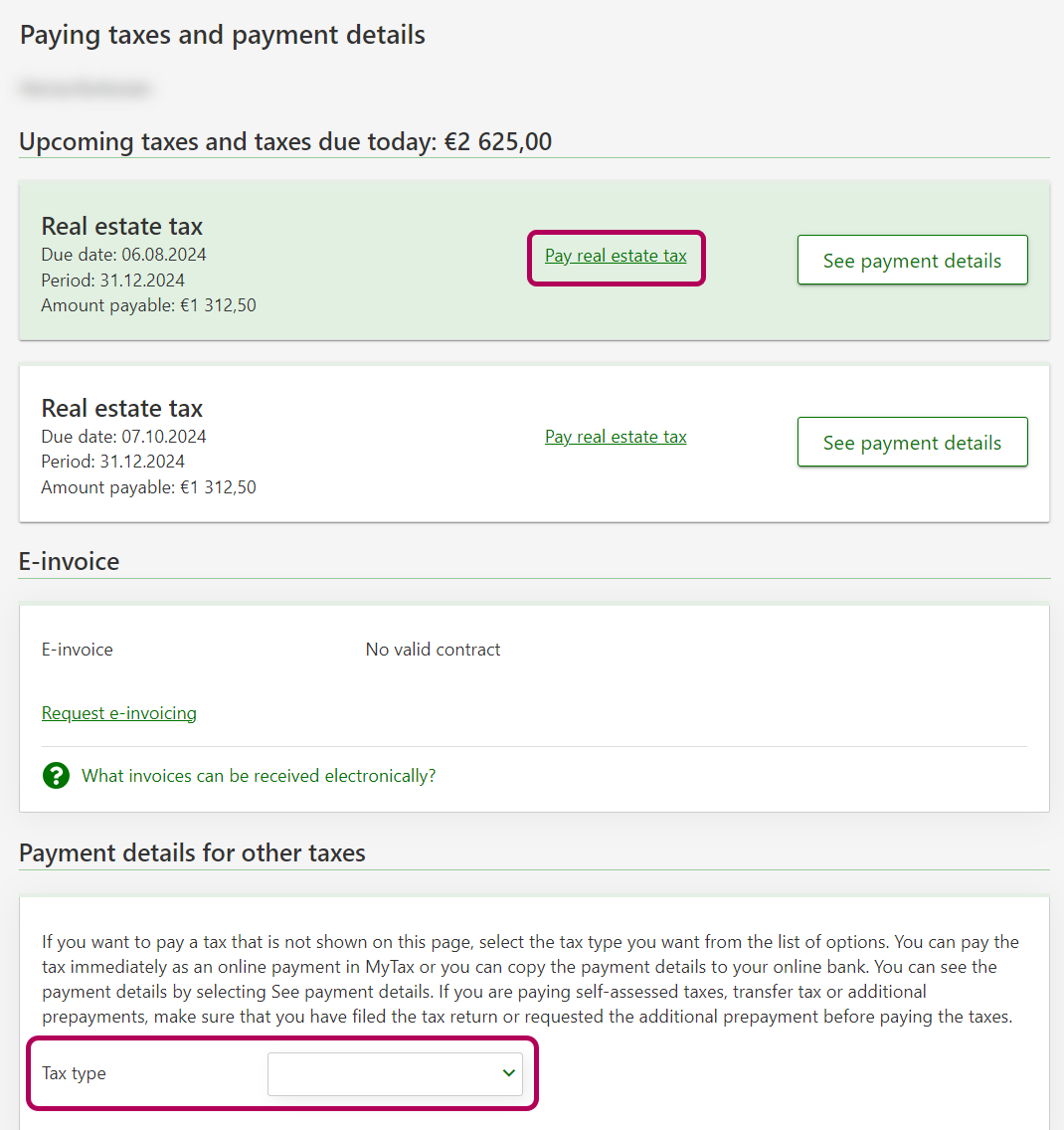1064x1130 pixels.
Task: Click the green question mark help icon
Action: click(x=56, y=776)
